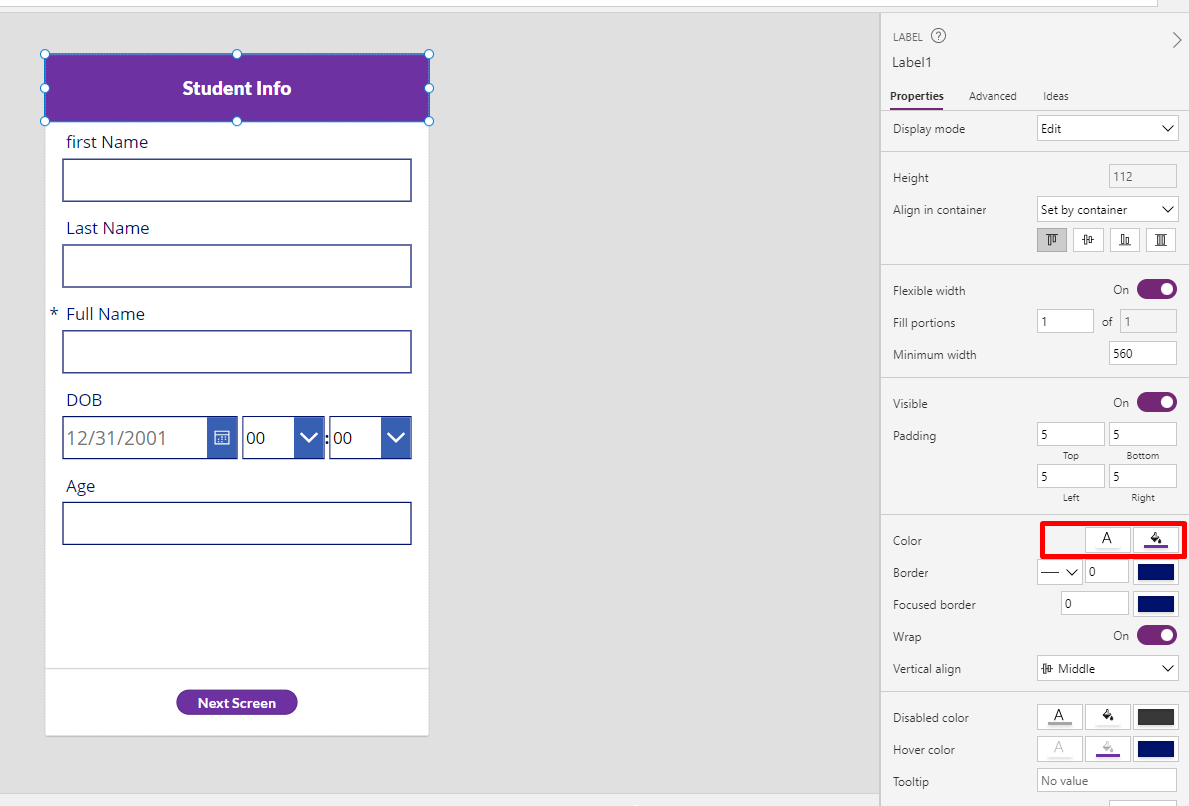Click the Next Screen button

pyautogui.click(x=237, y=703)
